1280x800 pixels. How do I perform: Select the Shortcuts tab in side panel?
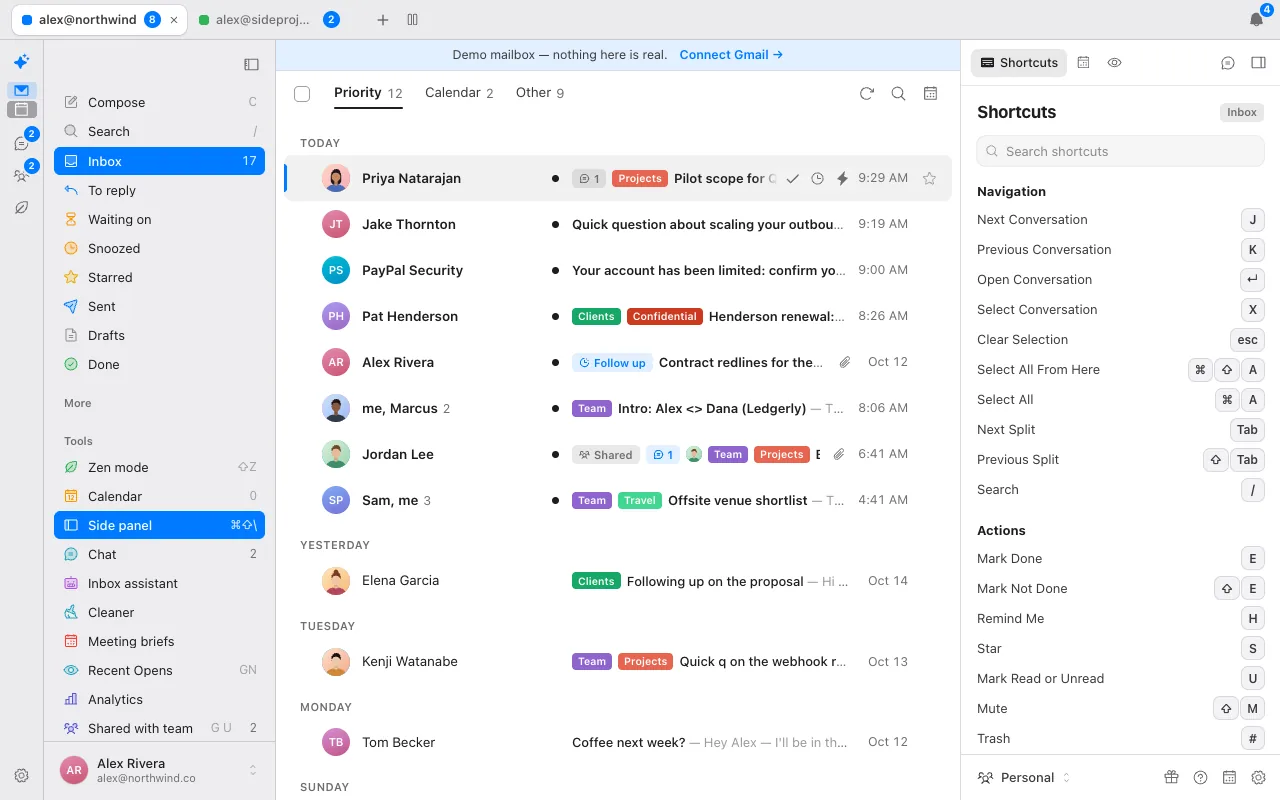point(1019,62)
